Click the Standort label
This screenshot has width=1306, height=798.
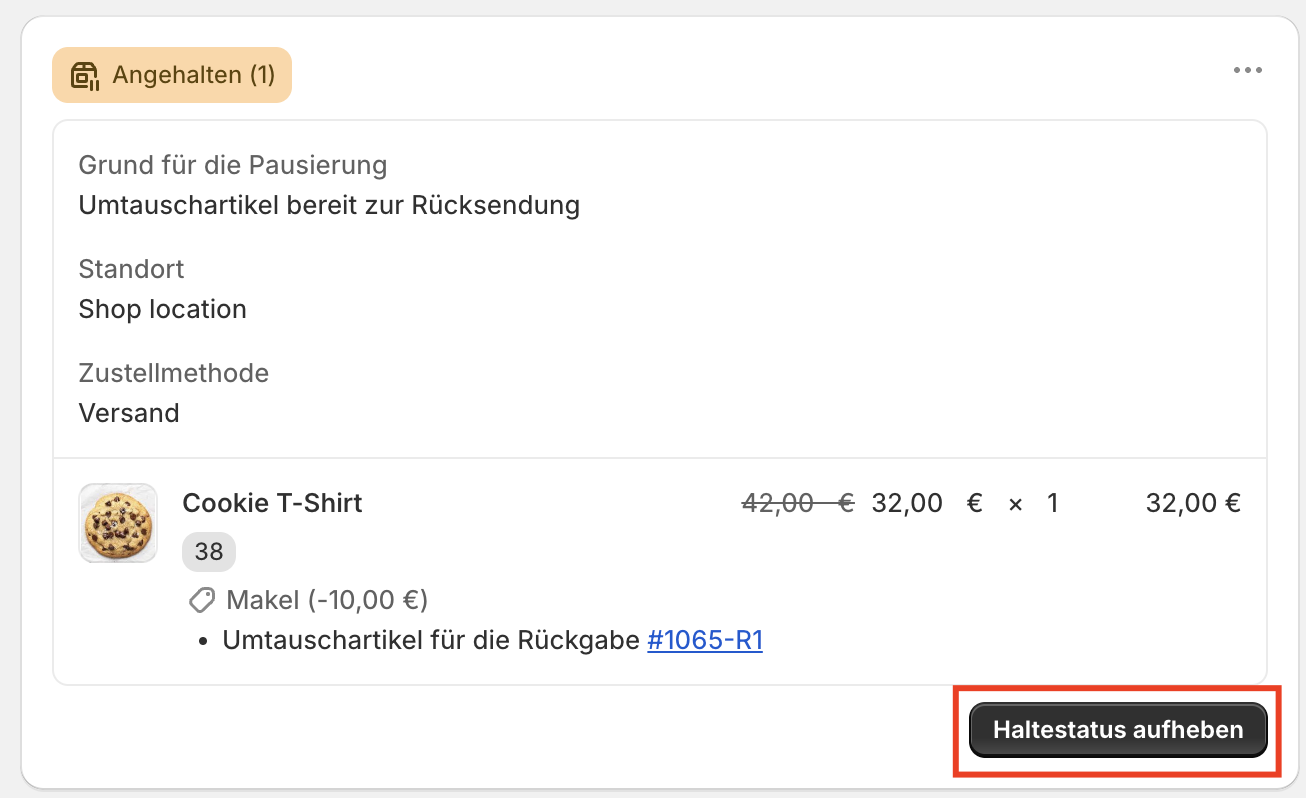click(132, 268)
